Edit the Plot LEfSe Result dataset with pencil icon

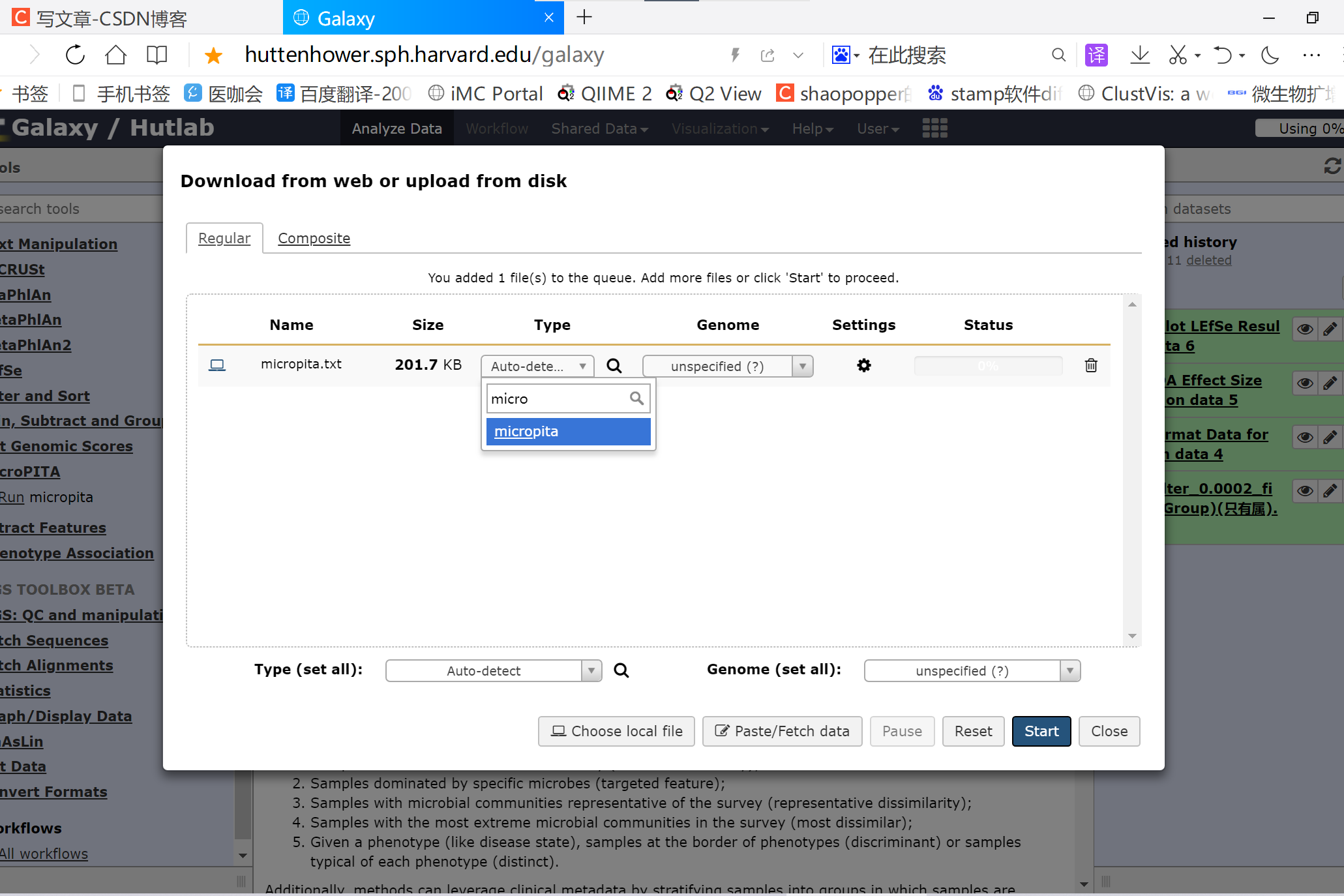coord(1331,329)
